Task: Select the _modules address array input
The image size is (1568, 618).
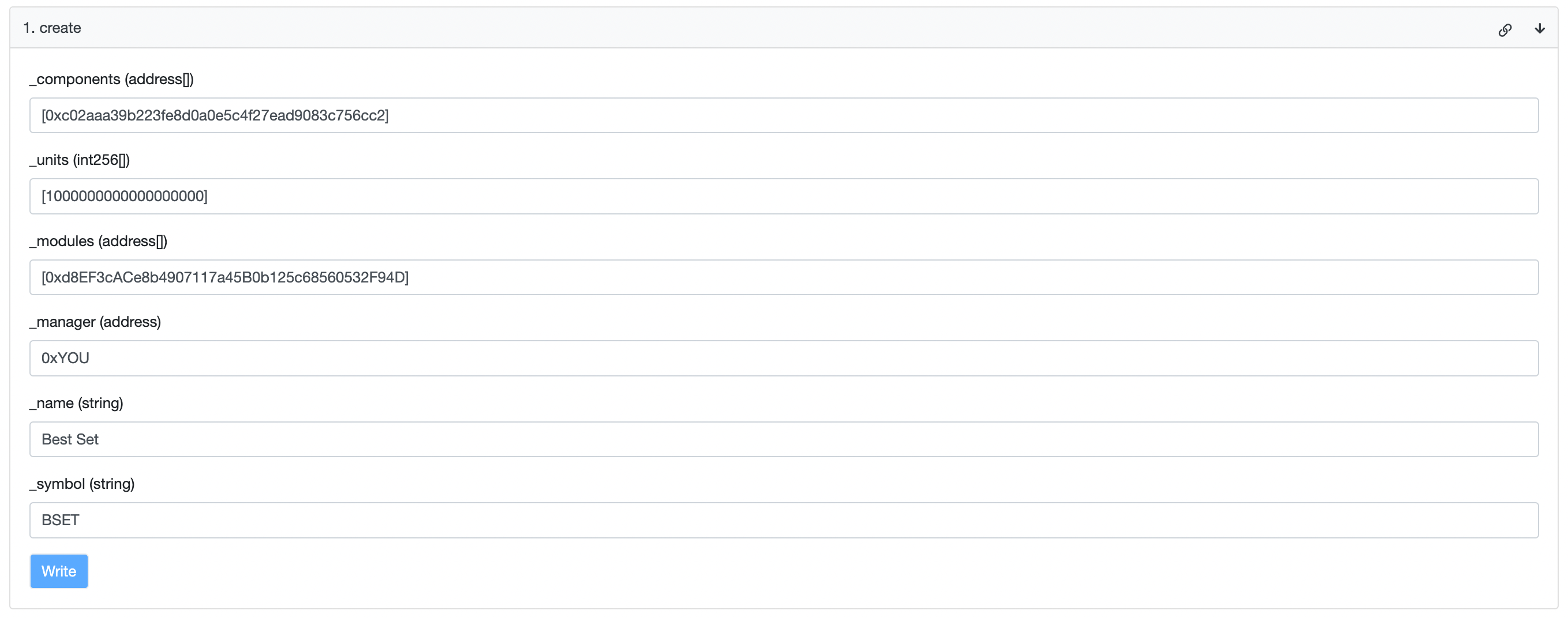Action: [783, 277]
